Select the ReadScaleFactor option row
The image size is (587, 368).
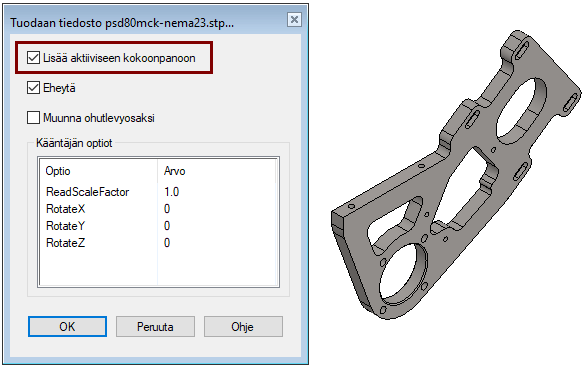(x=158, y=192)
